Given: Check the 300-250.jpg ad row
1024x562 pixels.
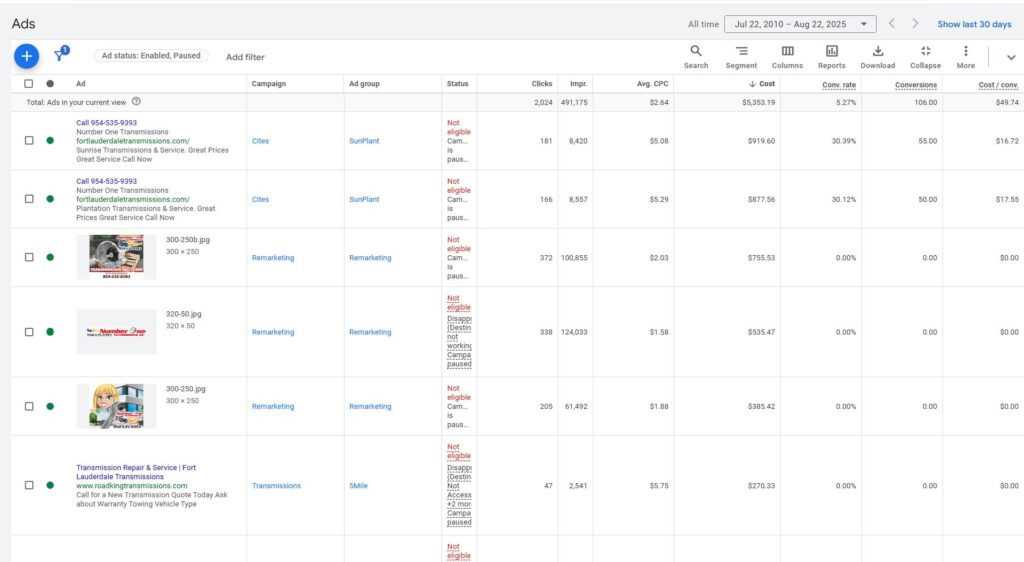Looking at the screenshot, I should (x=29, y=406).
